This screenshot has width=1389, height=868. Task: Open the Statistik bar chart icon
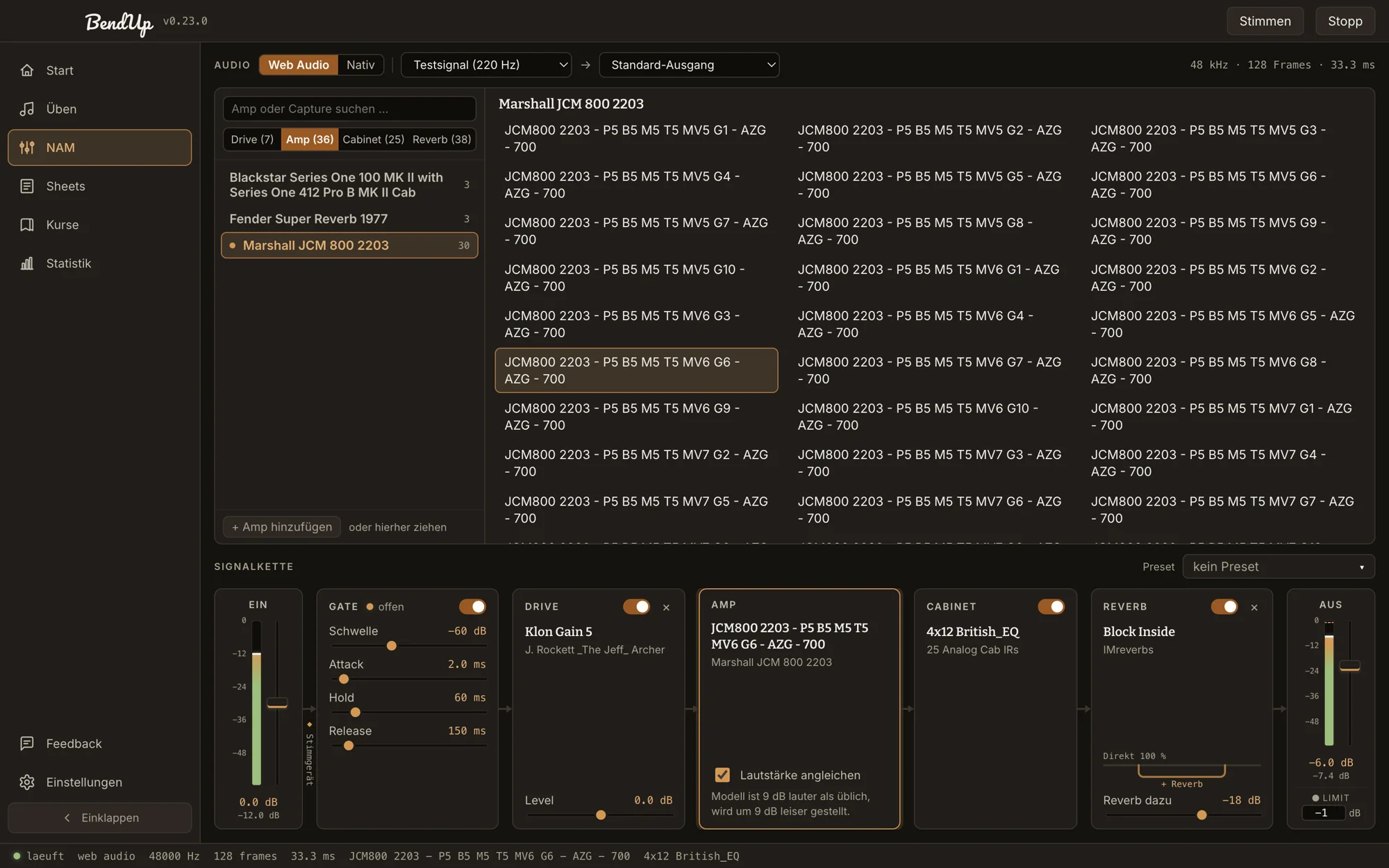tap(27, 263)
